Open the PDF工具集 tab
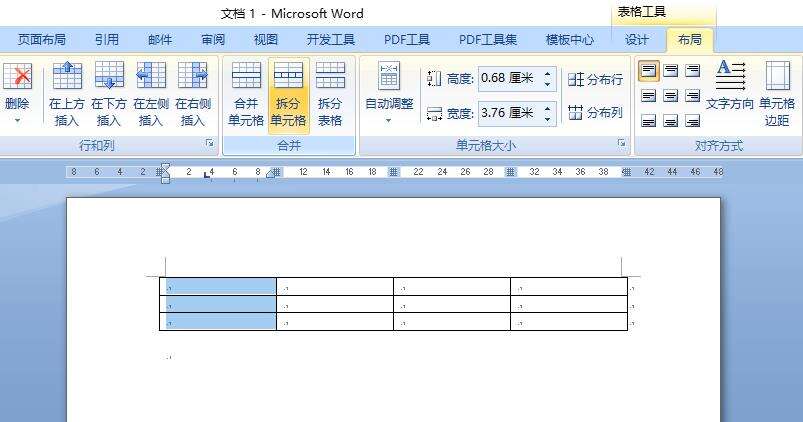Image resolution: width=803 pixels, height=422 pixels. pyautogui.click(x=488, y=39)
